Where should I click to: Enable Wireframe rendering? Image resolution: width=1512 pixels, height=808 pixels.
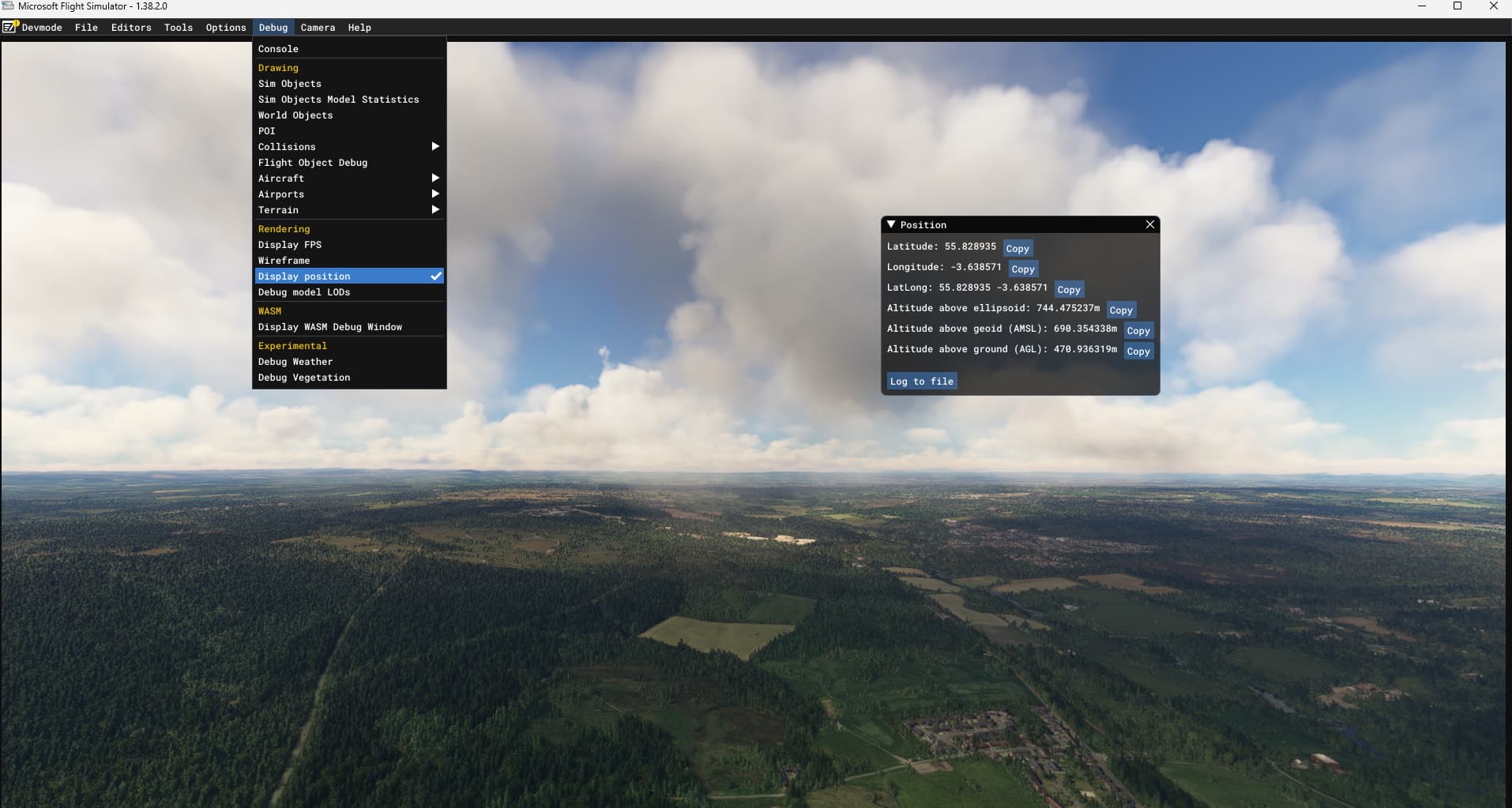pos(284,261)
